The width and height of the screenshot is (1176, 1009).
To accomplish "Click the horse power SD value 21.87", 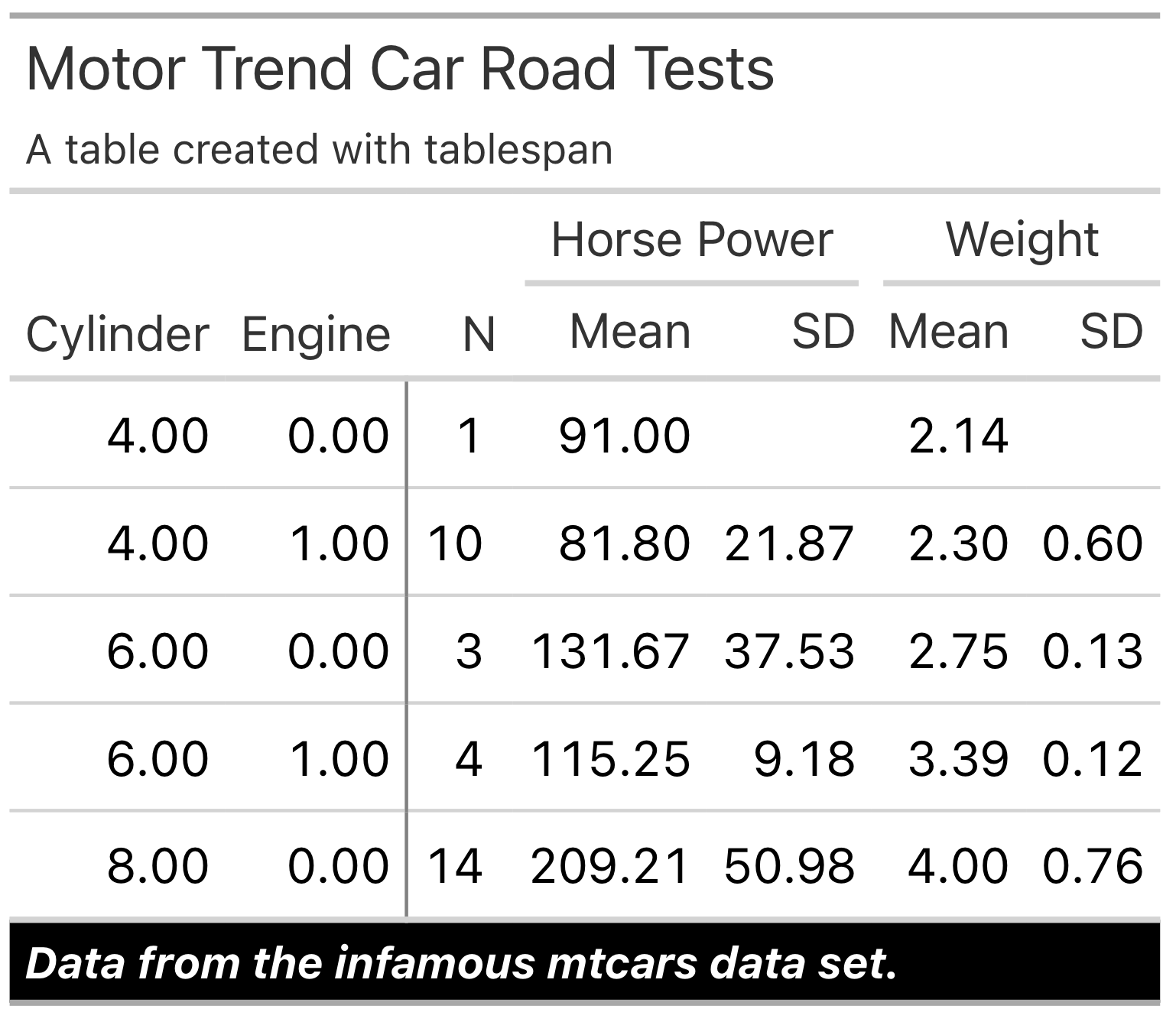I will coord(789,543).
